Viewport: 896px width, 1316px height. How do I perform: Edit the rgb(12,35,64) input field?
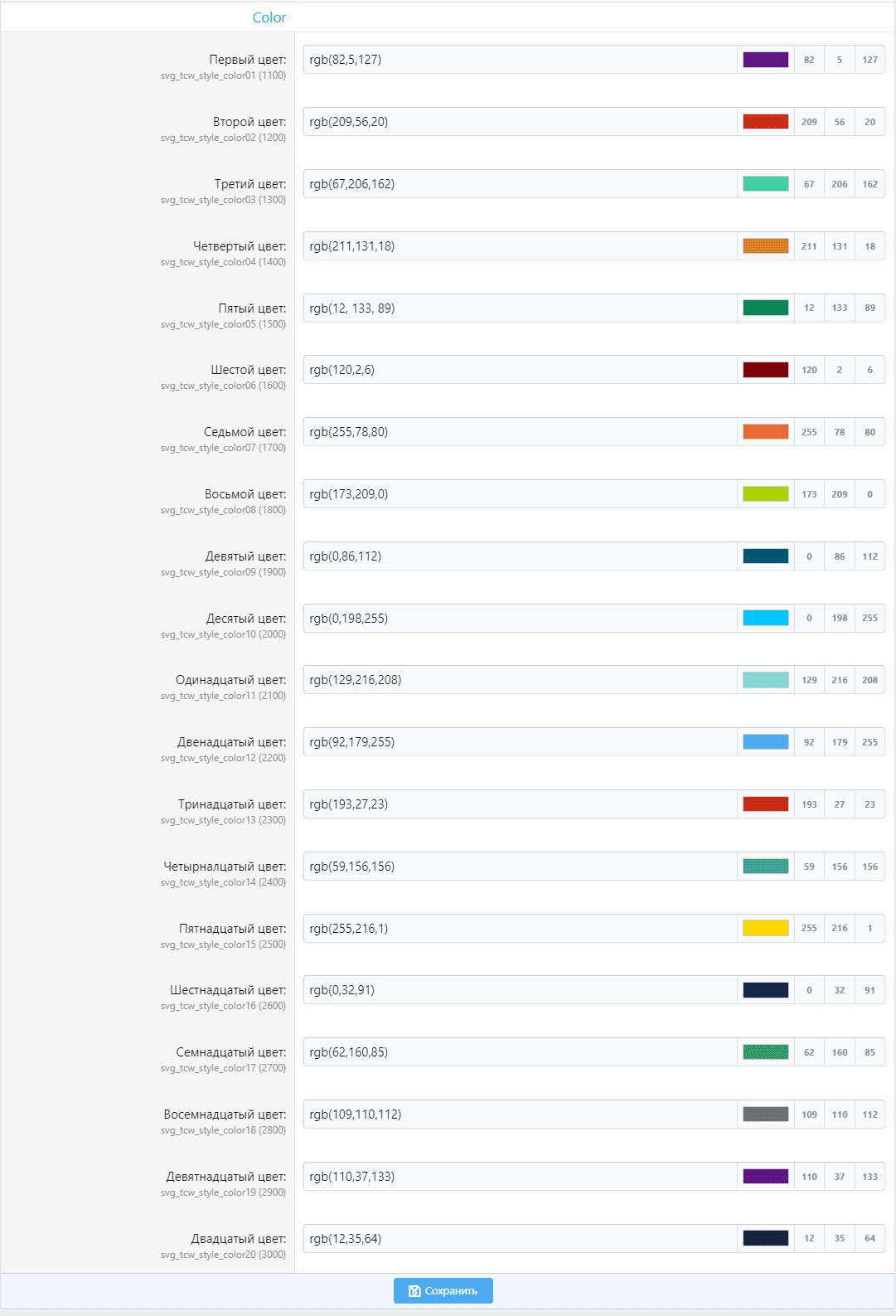520,1238
